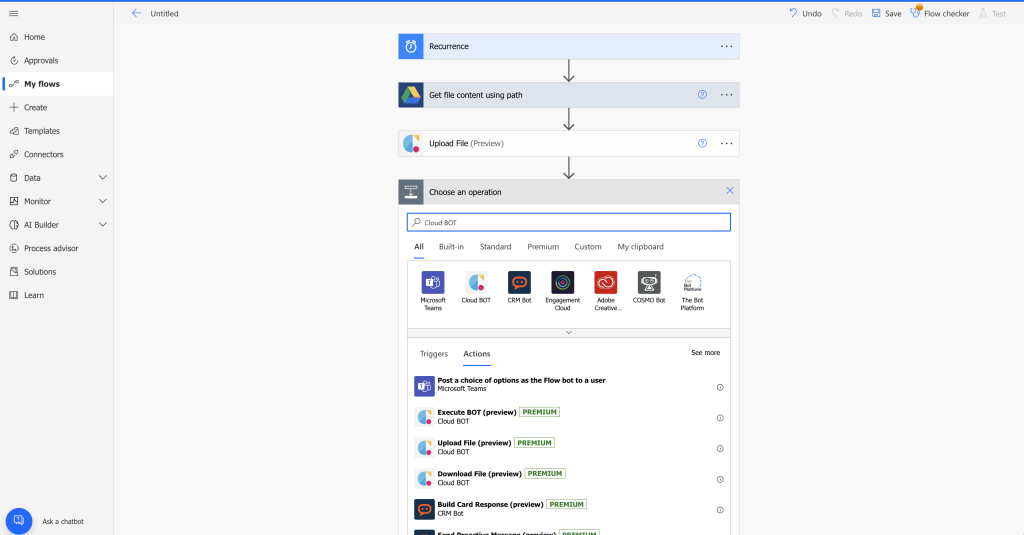Switch to the Actions tab

point(477,354)
